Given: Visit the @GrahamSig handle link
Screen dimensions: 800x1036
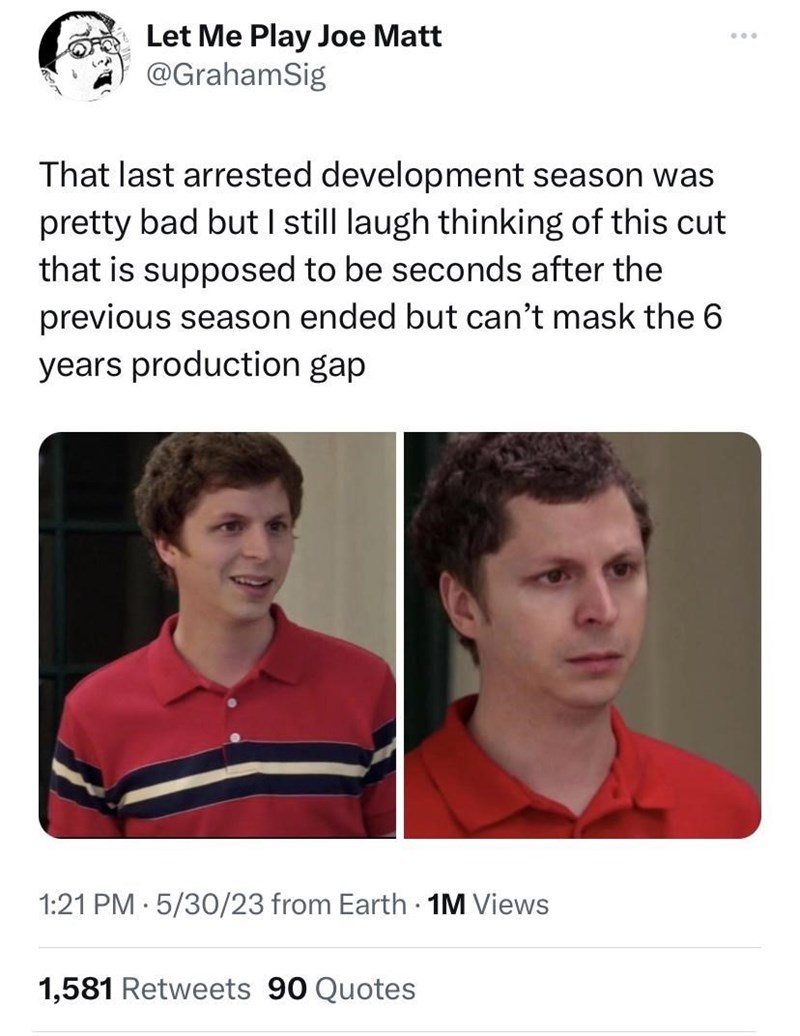Looking at the screenshot, I should tap(236, 77).
